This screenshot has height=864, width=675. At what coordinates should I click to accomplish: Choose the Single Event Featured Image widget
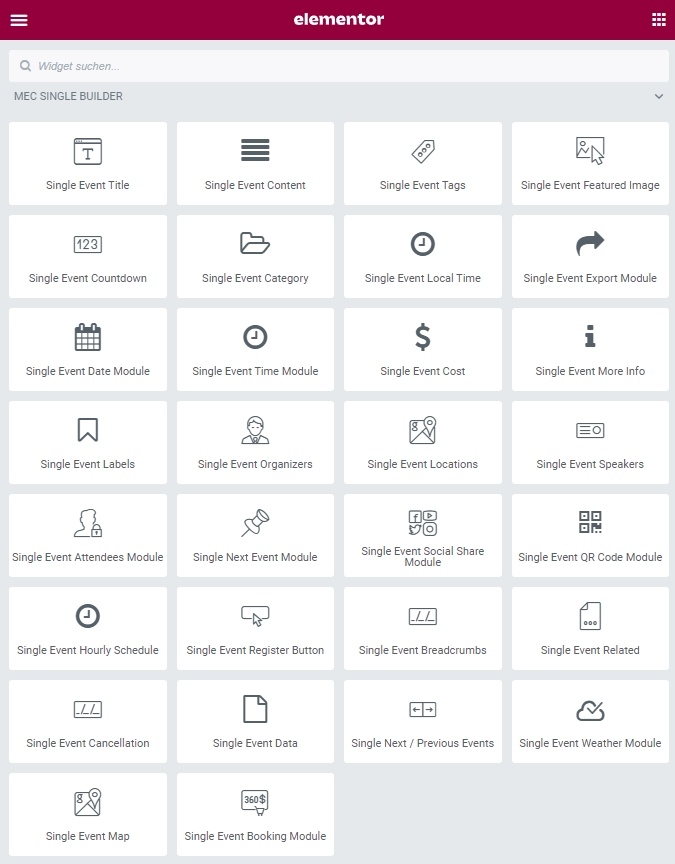click(590, 164)
